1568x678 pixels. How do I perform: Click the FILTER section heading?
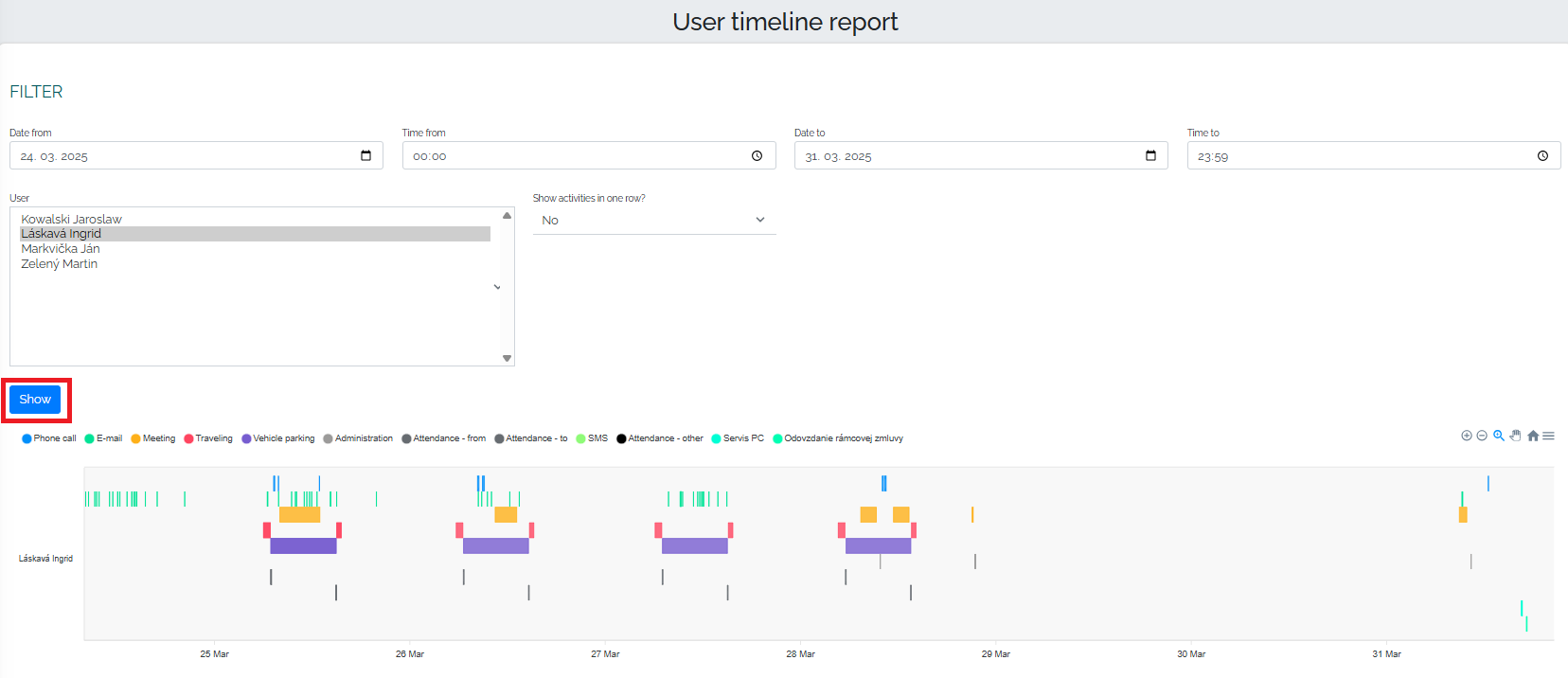pos(36,92)
